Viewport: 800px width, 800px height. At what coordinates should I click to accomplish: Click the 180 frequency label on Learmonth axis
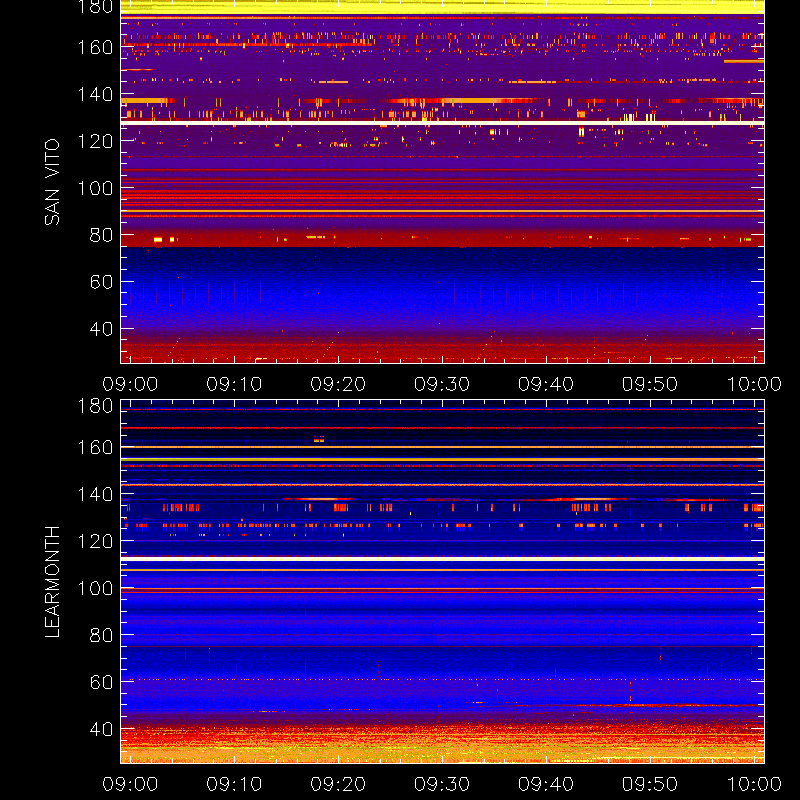point(95,406)
